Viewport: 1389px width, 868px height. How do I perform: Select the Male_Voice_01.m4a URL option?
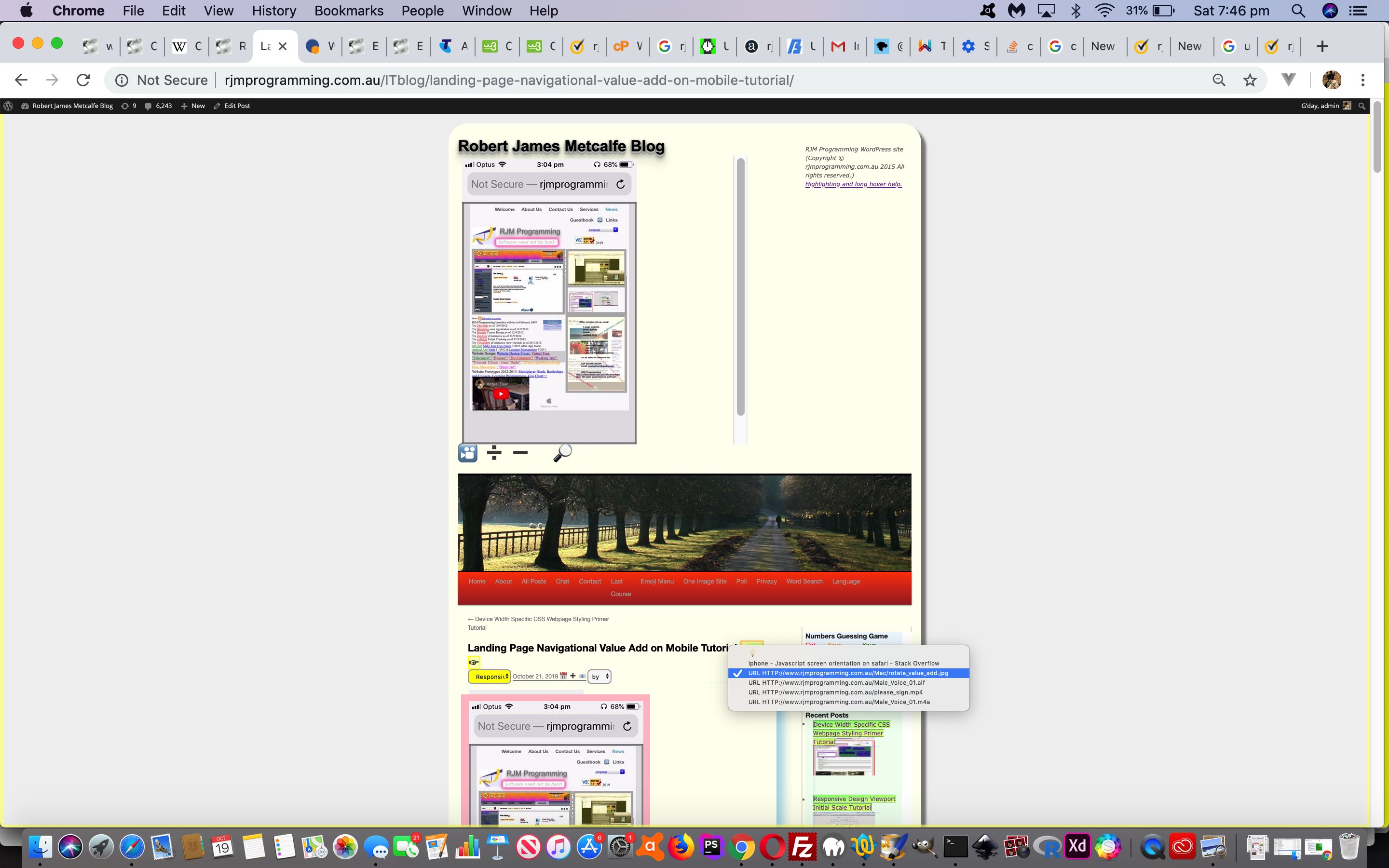tap(848, 702)
